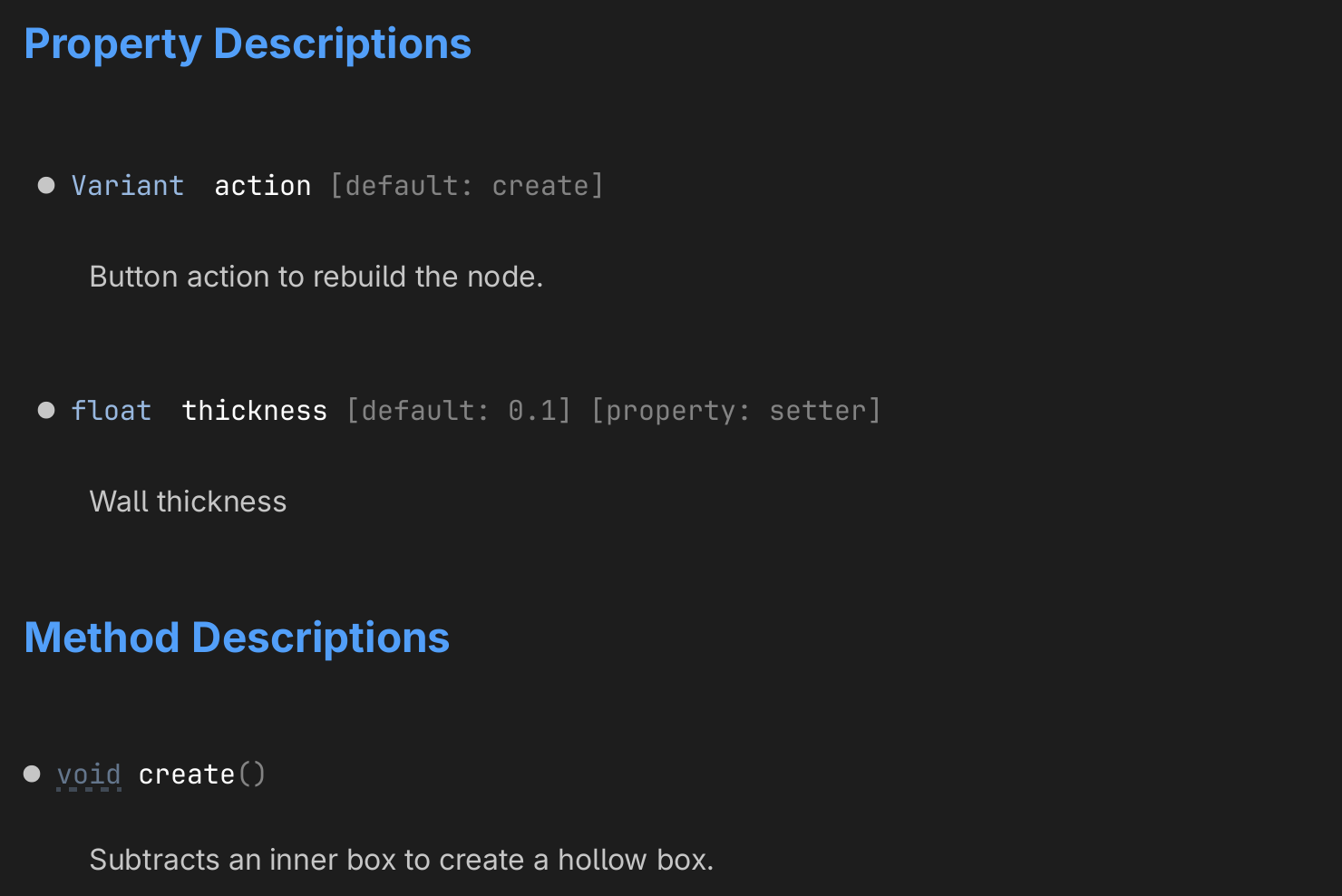This screenshot has width=1342, height=896.
Task: Click the 'Subtracts an inner box' description
Action: pyautogui.click(x=401, y=860)
